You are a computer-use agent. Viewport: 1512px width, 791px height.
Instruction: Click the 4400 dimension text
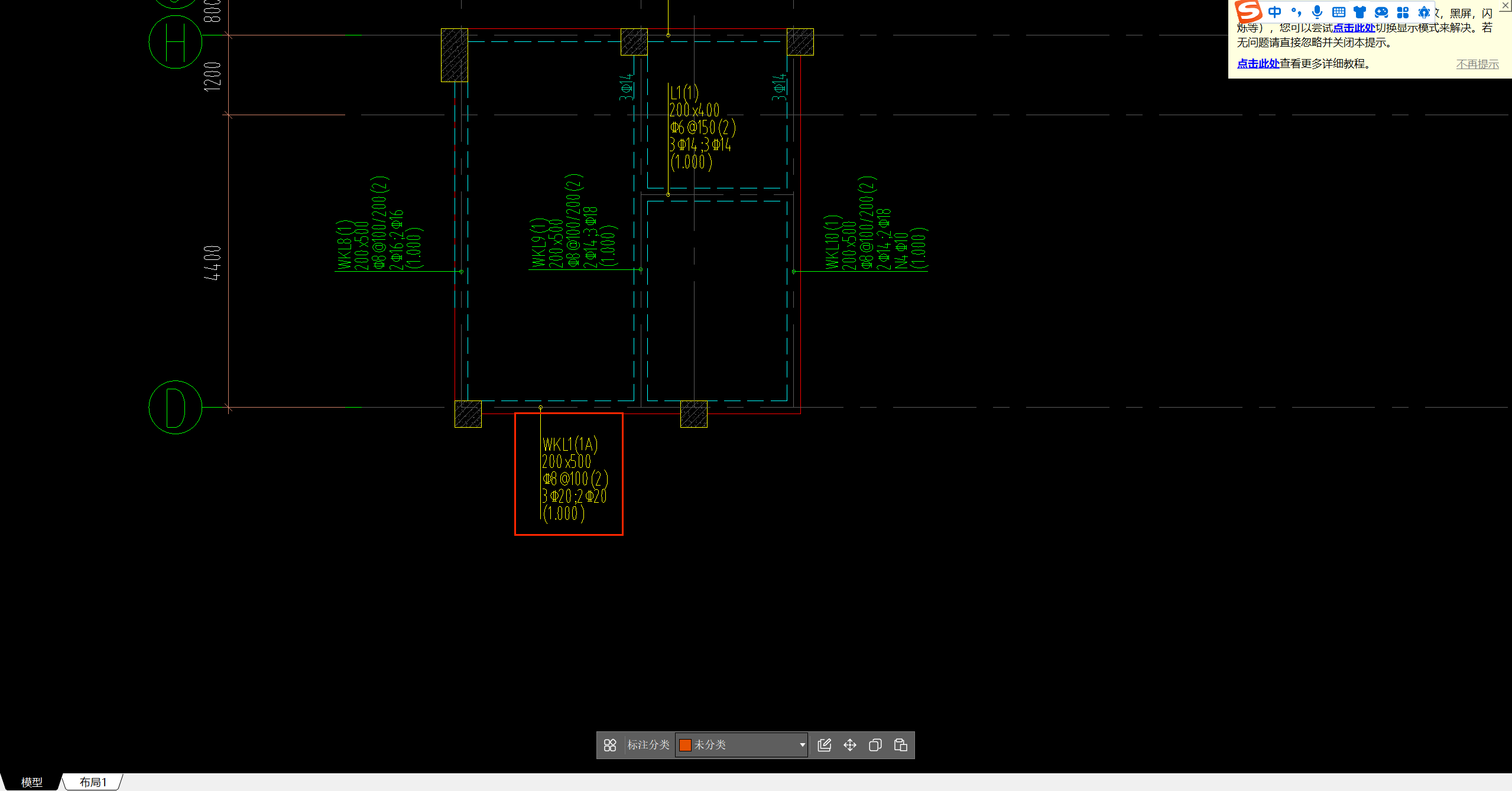point(212,263)
